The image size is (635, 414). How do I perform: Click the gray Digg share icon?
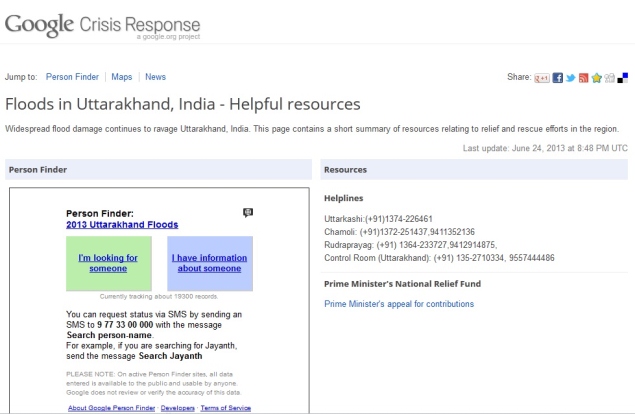[609, 78]
